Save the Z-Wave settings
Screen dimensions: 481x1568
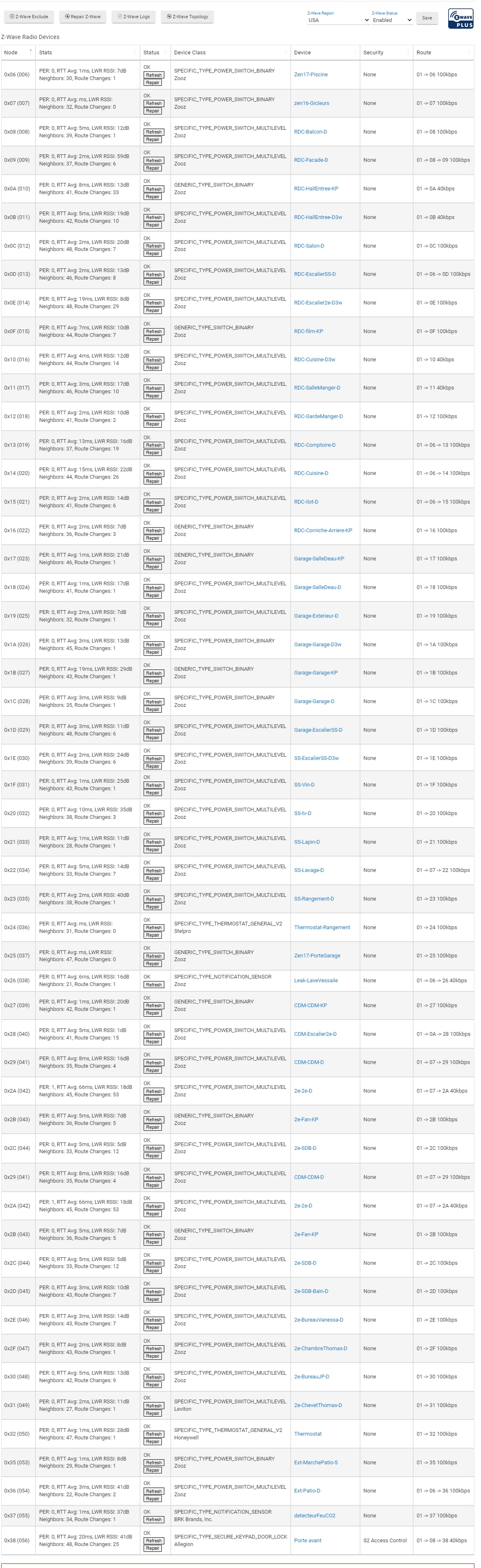pyautogui.click(x=427, y=18)
